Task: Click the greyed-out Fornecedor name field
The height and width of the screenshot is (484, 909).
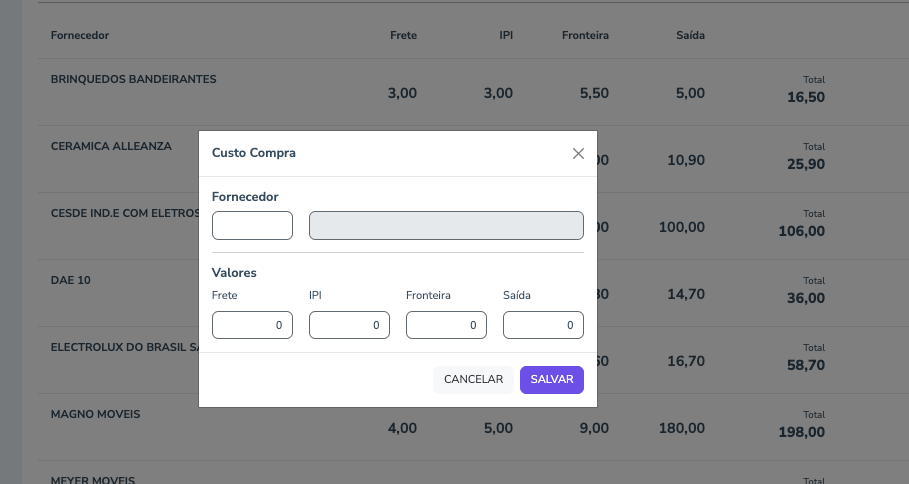Action: pyautogui.click(x=446, y=226)
